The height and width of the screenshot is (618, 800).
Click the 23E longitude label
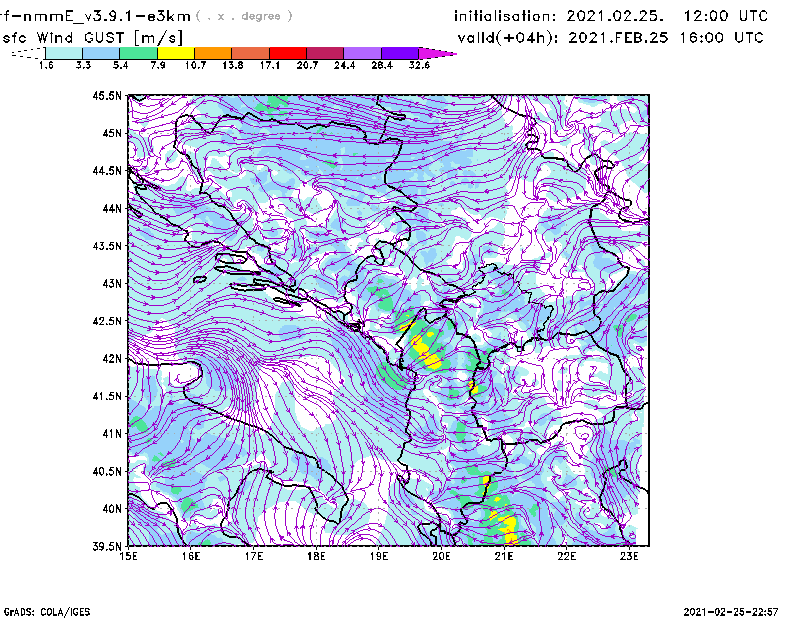(629, 556)
